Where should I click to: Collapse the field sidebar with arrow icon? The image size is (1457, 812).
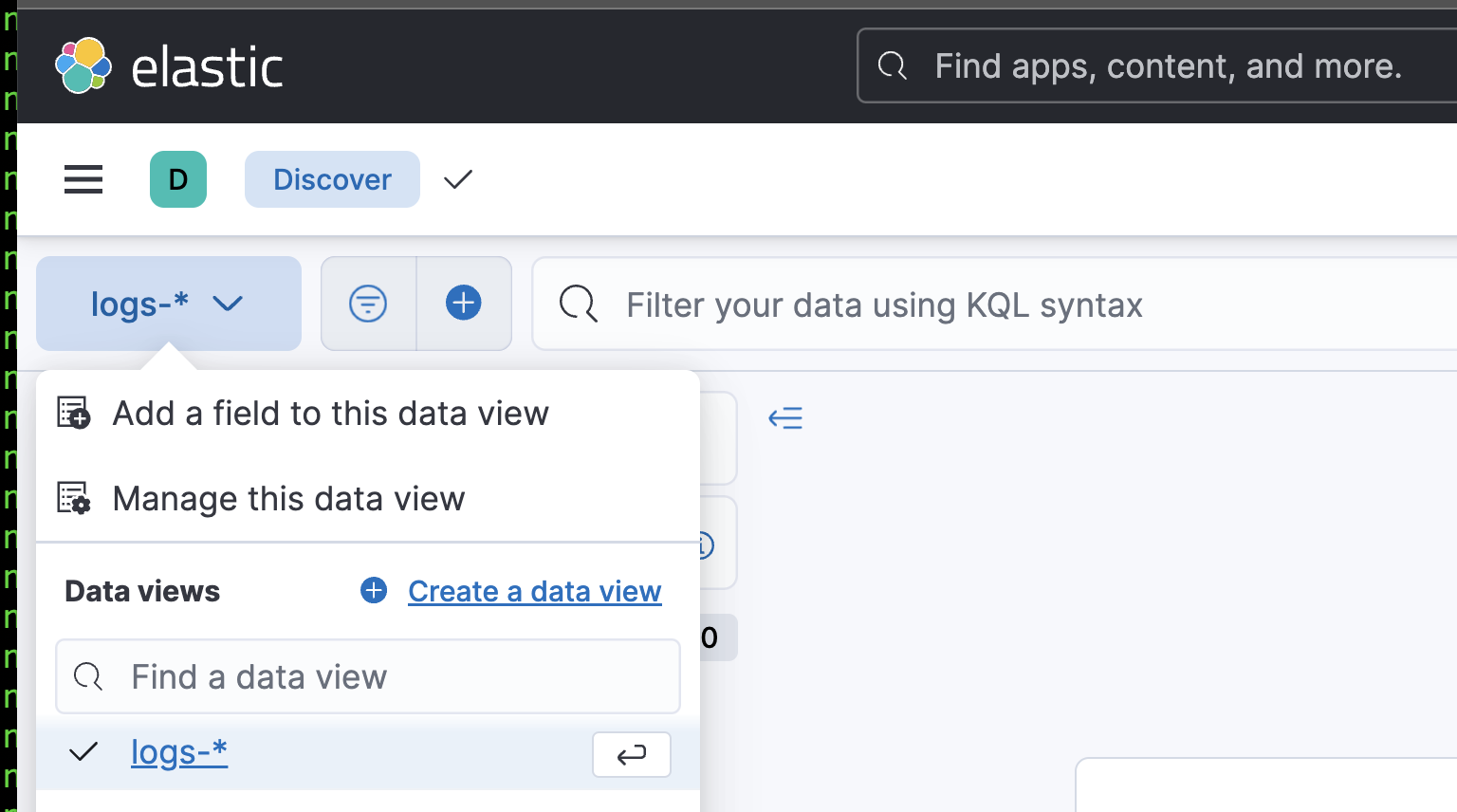pyautogui.click(x=785, y=417)
